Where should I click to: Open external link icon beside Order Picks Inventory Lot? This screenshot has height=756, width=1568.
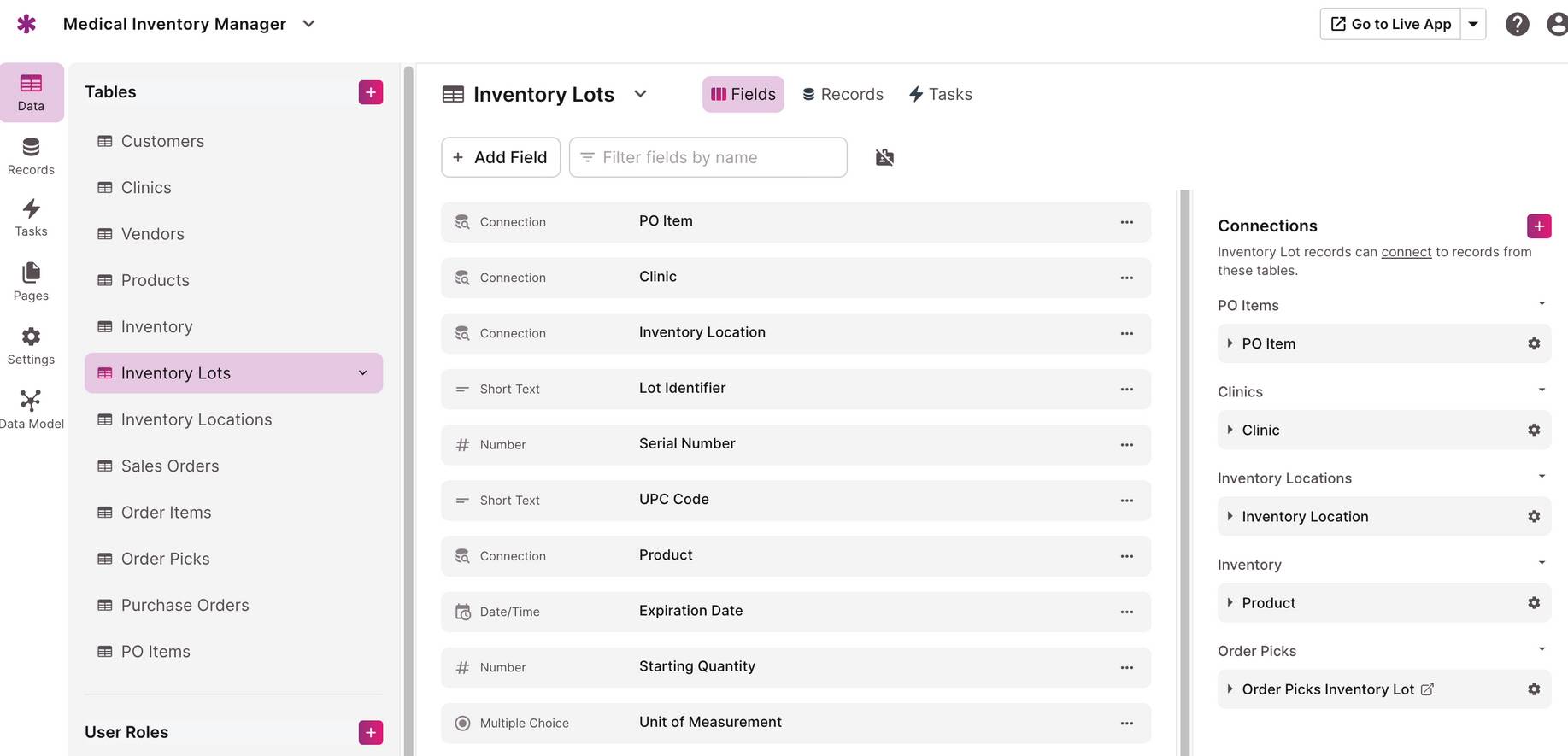tap(1427, 689)
